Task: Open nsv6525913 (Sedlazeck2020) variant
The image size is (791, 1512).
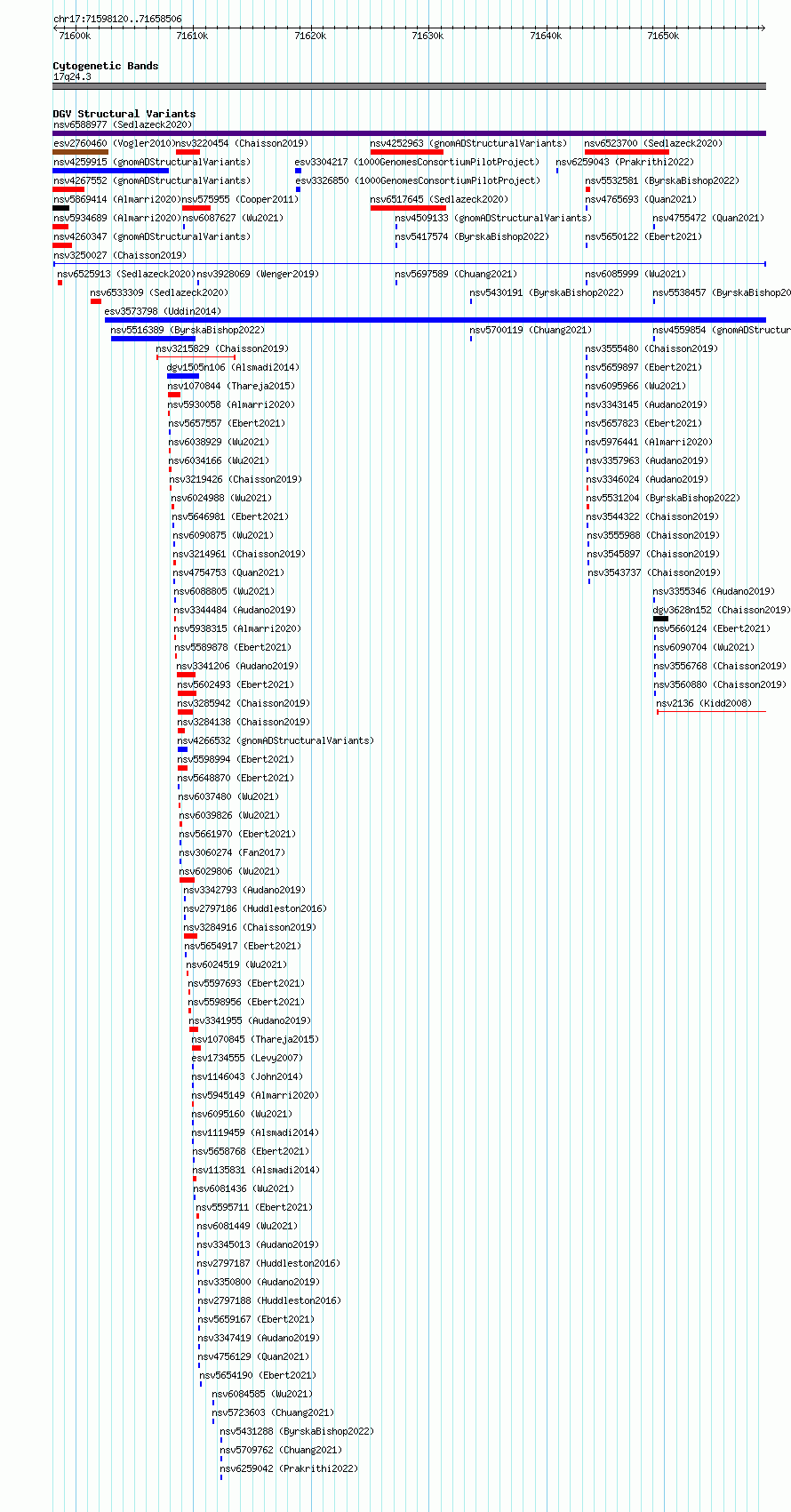Action: point(126,275)
